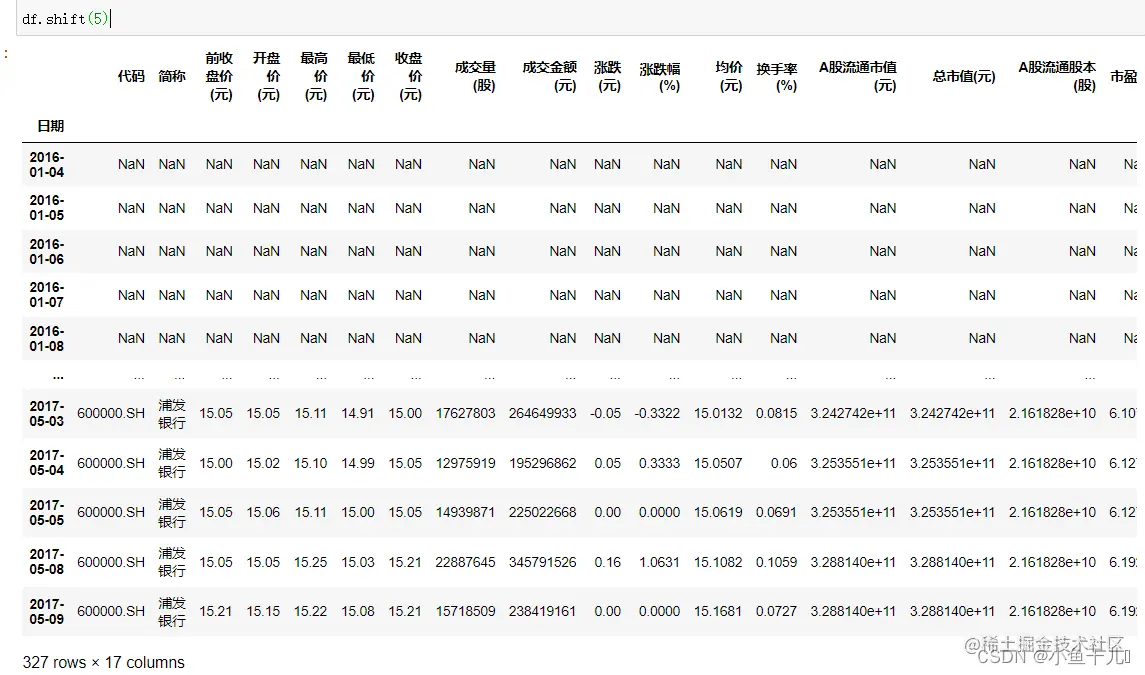This screenshot has width=1145, height=675.
Task: Click average price 15.0132
Action: [718, 413]
